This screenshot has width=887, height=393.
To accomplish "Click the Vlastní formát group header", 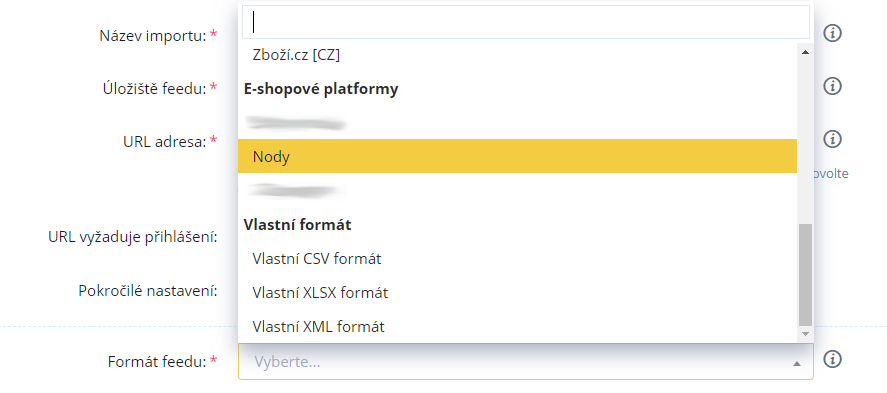I will point(298,224).
